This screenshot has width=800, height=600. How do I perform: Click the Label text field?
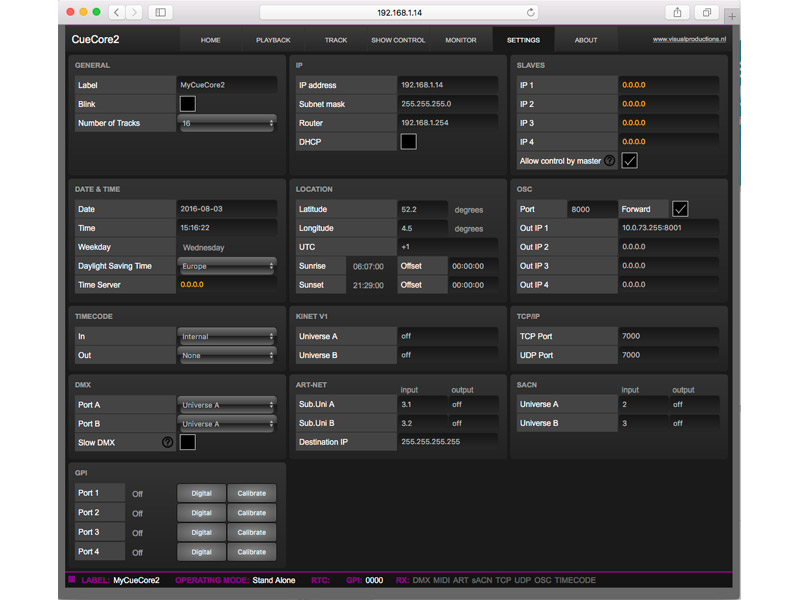point(227,85)
